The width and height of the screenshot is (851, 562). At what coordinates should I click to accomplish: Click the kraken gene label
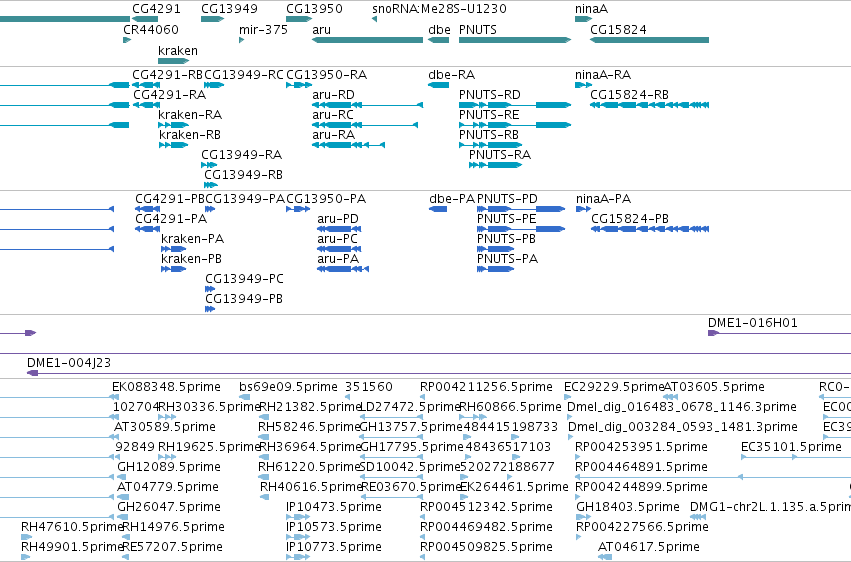[178, 51]
